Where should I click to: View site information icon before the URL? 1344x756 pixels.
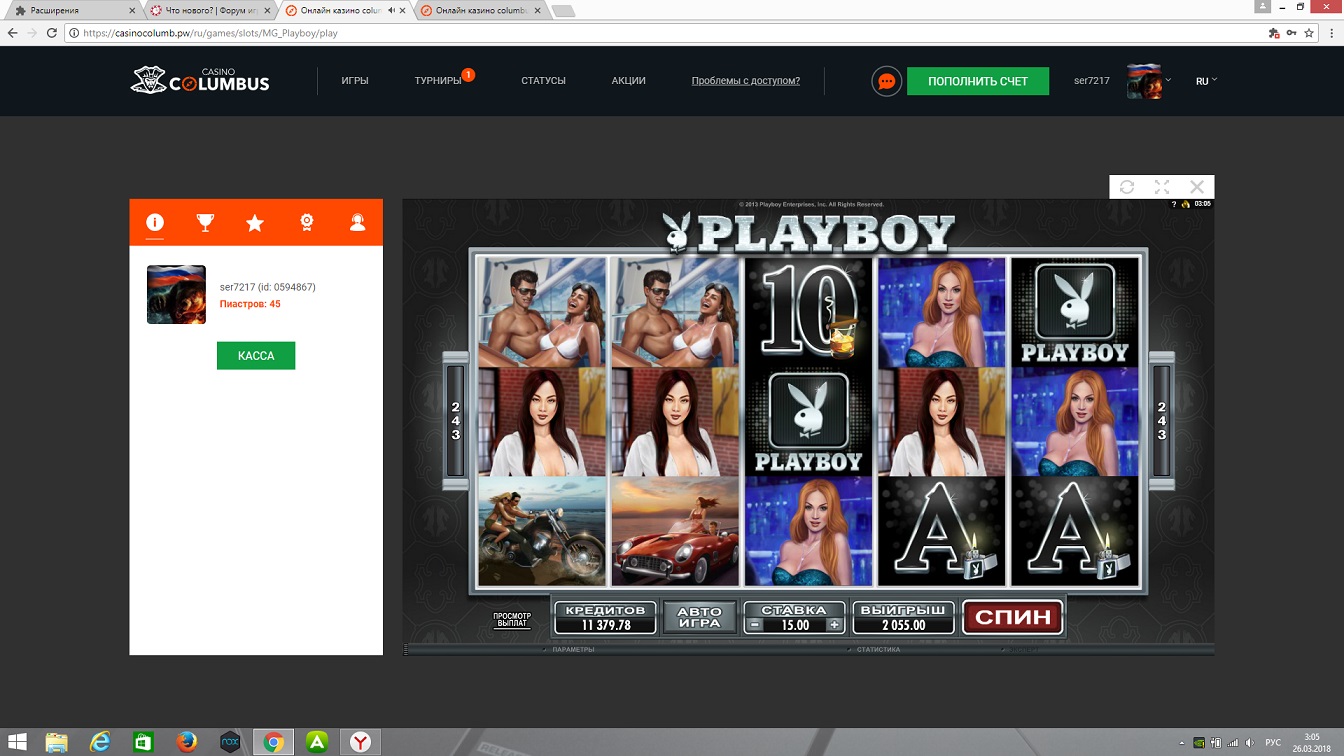(74, 33)
